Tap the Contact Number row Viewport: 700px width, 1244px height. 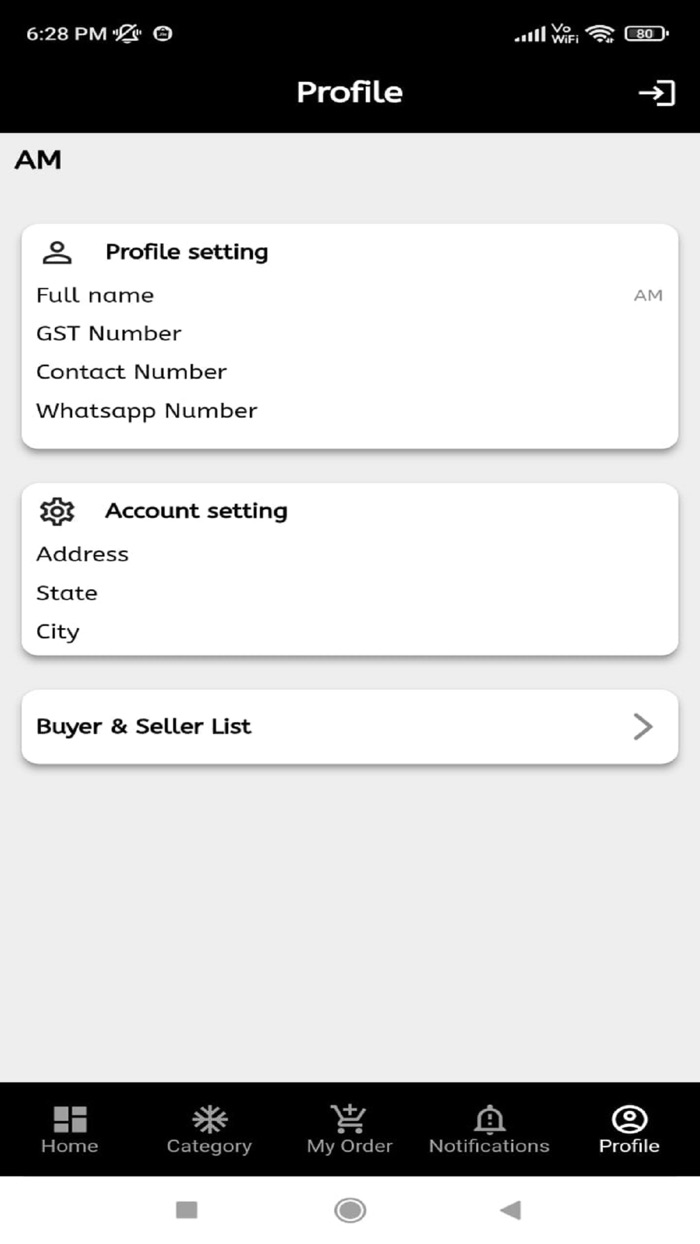[x=349, y=372]
